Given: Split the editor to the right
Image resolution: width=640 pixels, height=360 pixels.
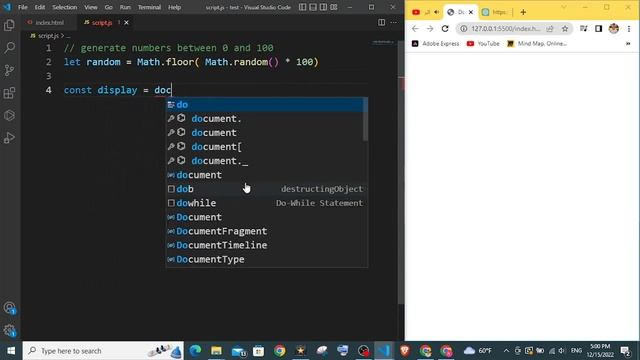Looking at the screenshot, I should point(381,22).
